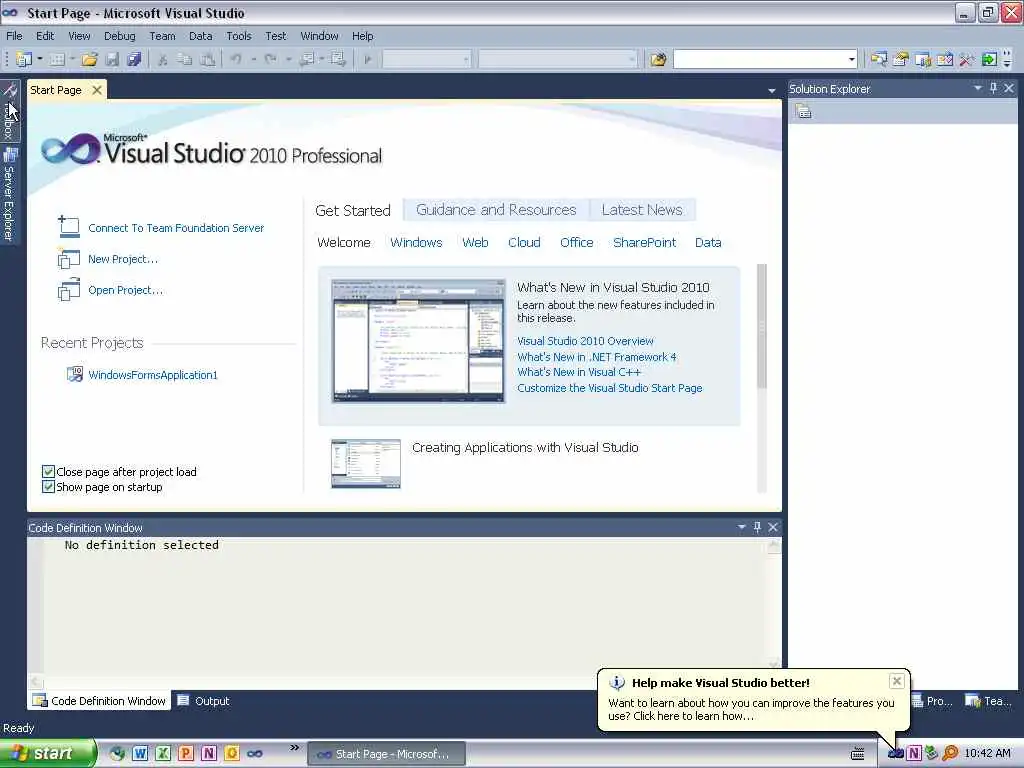Screen dimensions: 1024x768
Task: Click the Redo toolbar icon
Action: pyautogui.click(x=270, y=59)
